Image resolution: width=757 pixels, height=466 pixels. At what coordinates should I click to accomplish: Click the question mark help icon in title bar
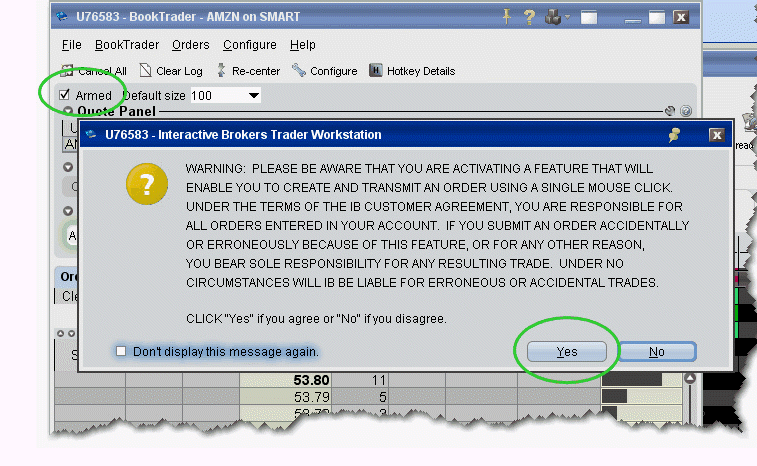pos(530,17)
